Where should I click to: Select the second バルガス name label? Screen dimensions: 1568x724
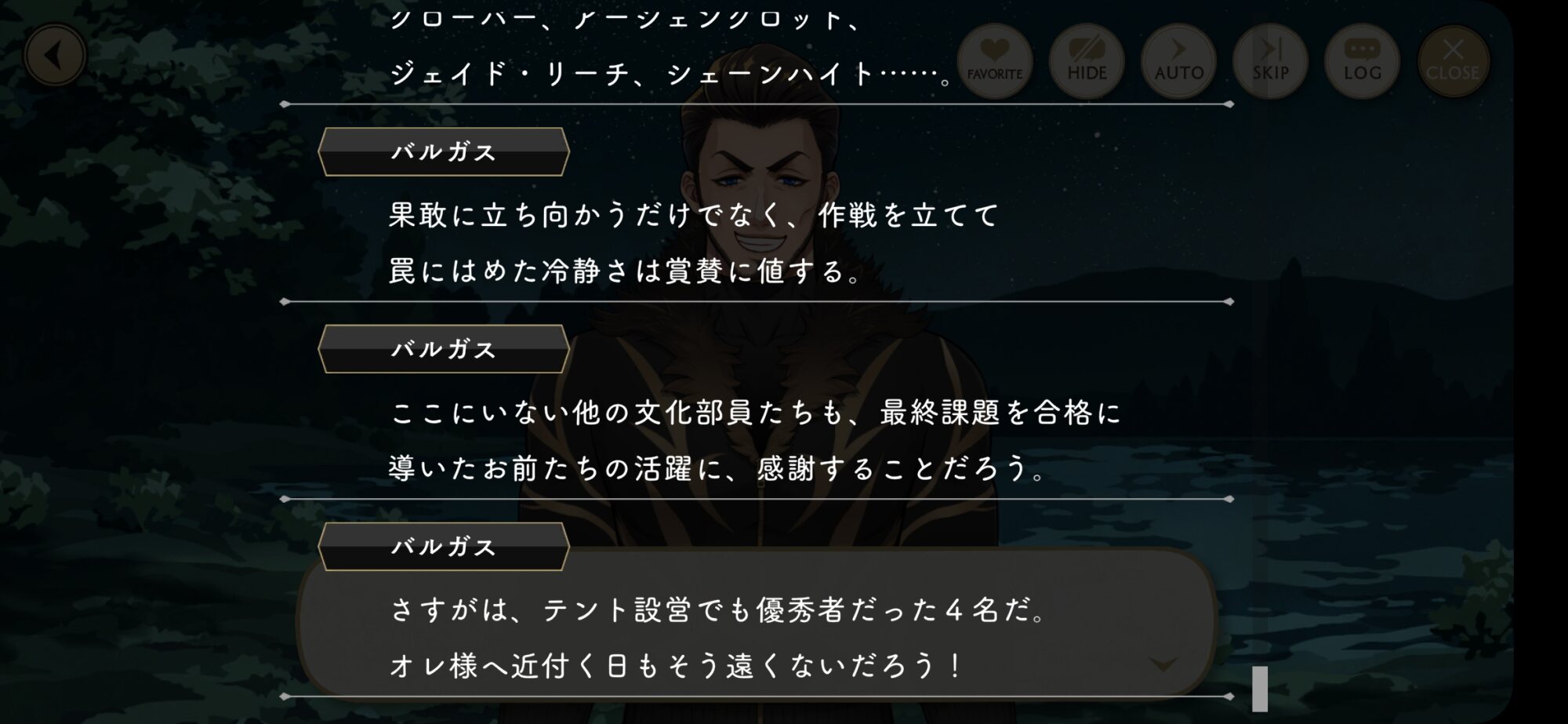(444, 349)
